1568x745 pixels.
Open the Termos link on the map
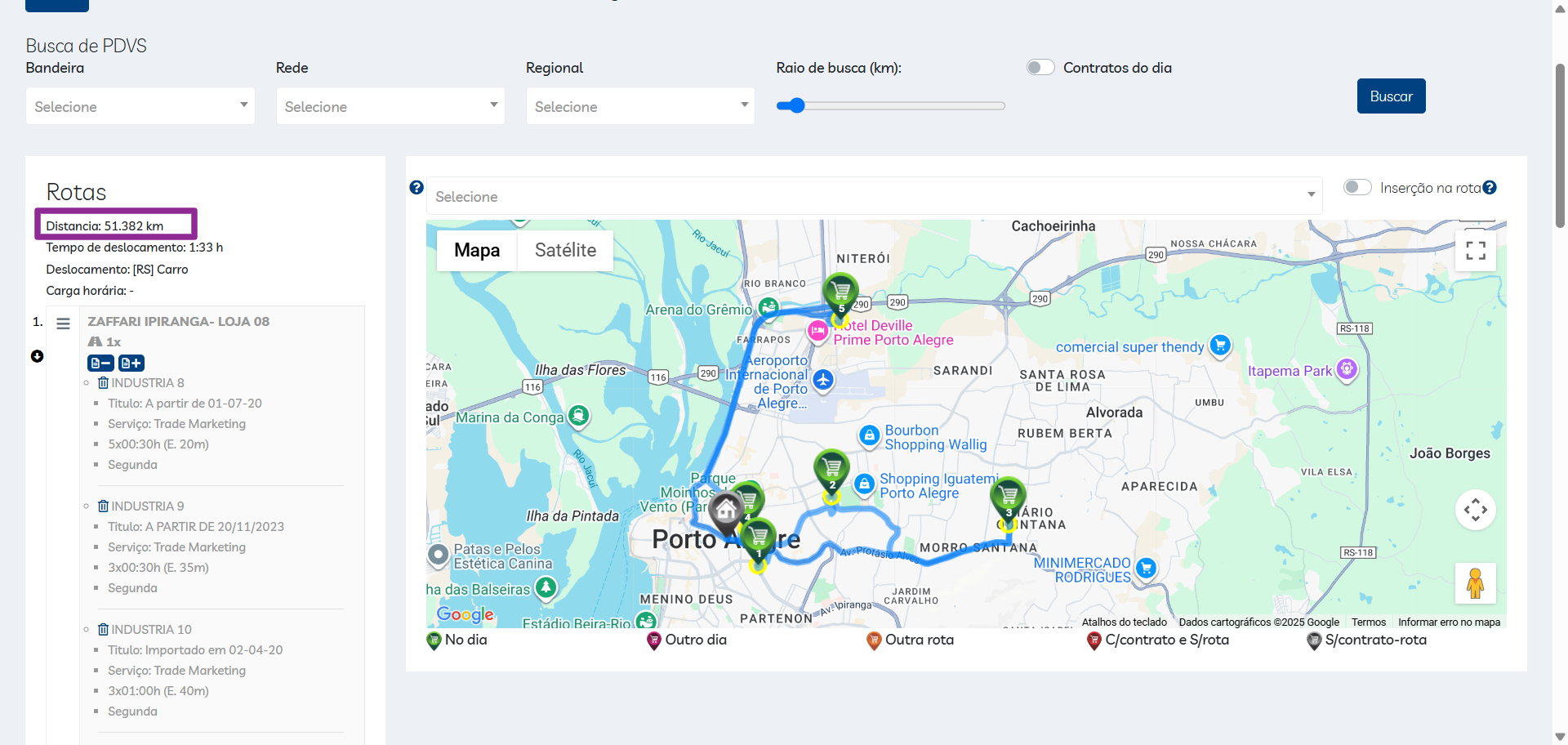point(1368,622)
